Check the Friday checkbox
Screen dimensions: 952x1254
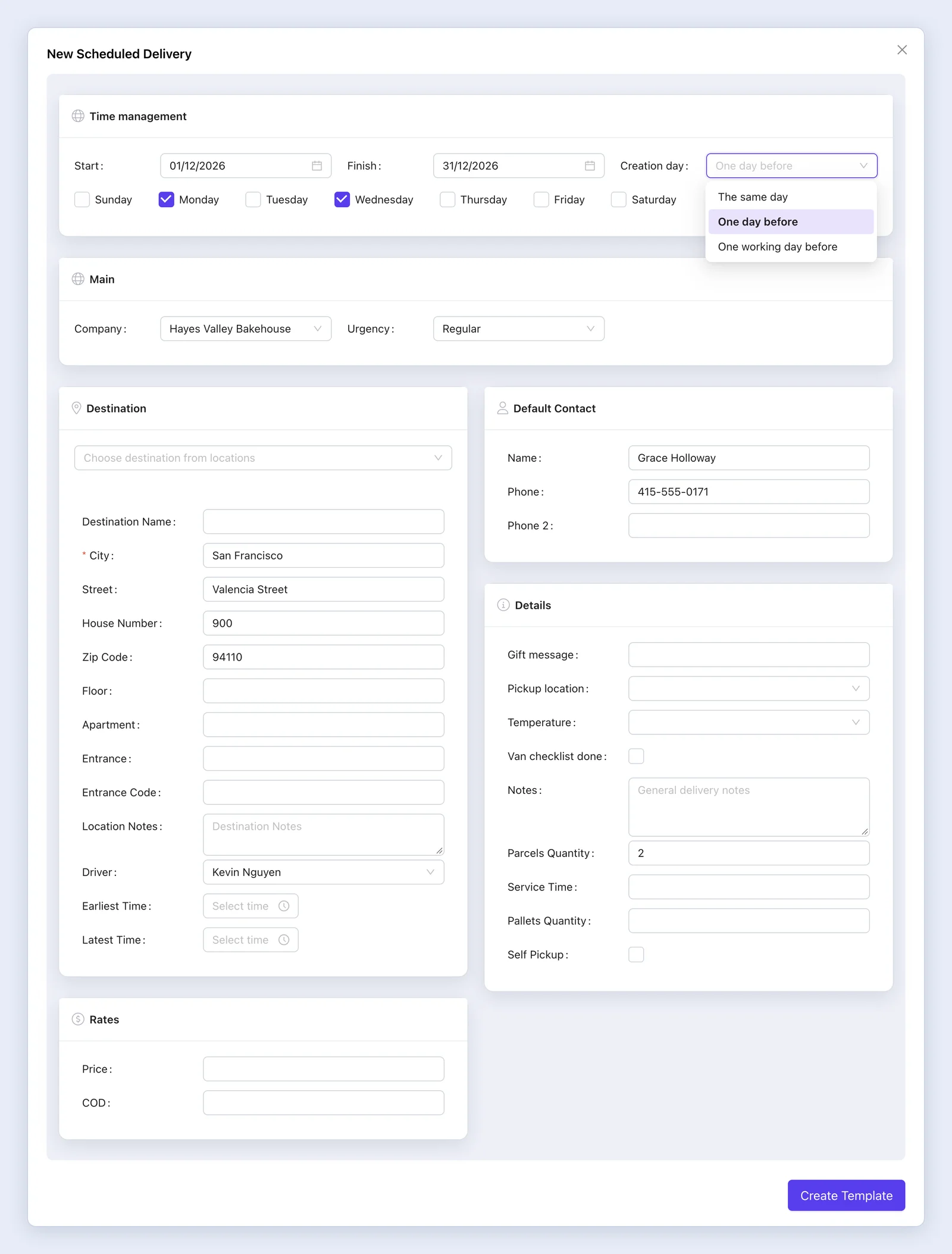(x=541, y=199)
